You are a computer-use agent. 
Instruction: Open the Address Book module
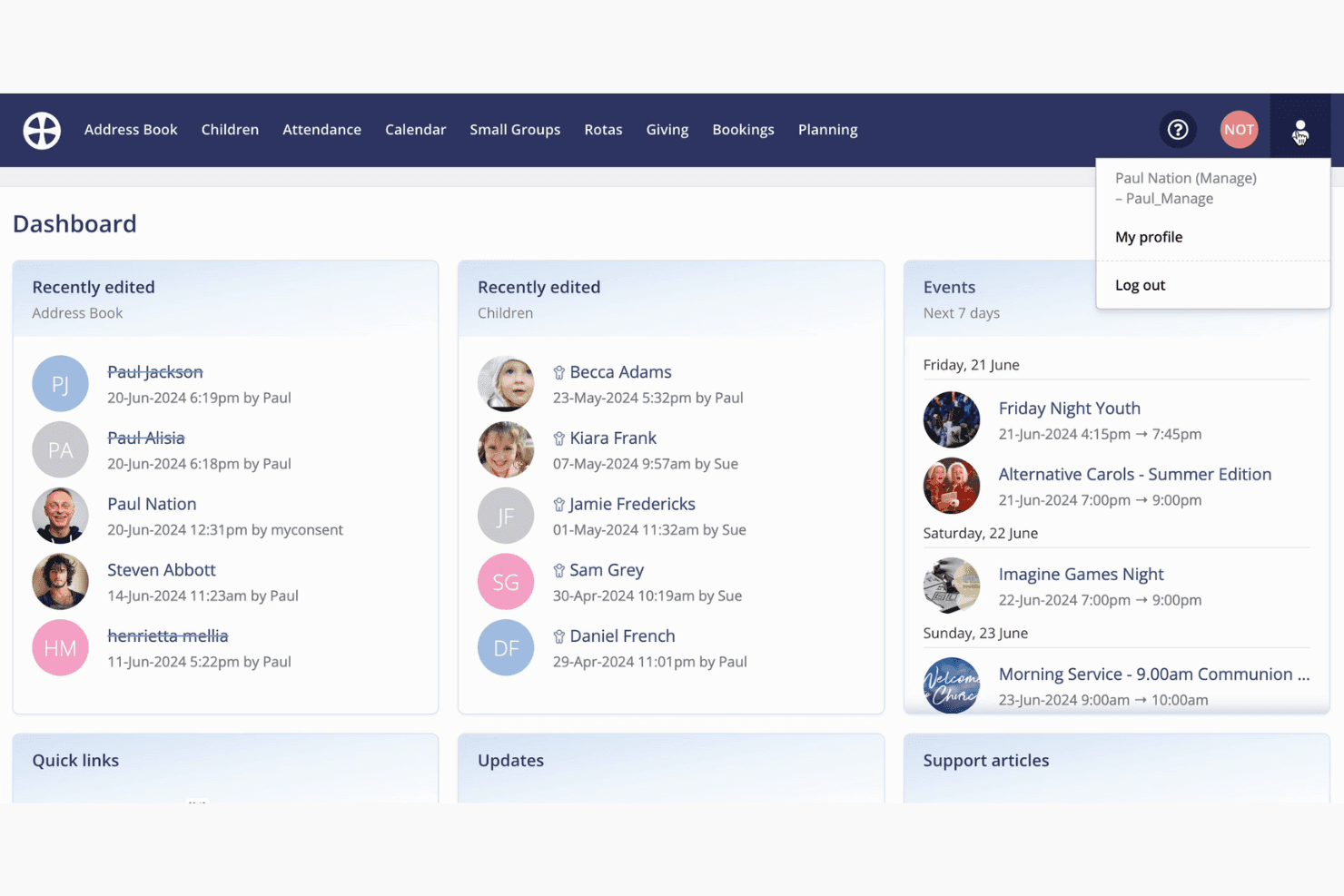click(131, 130)
